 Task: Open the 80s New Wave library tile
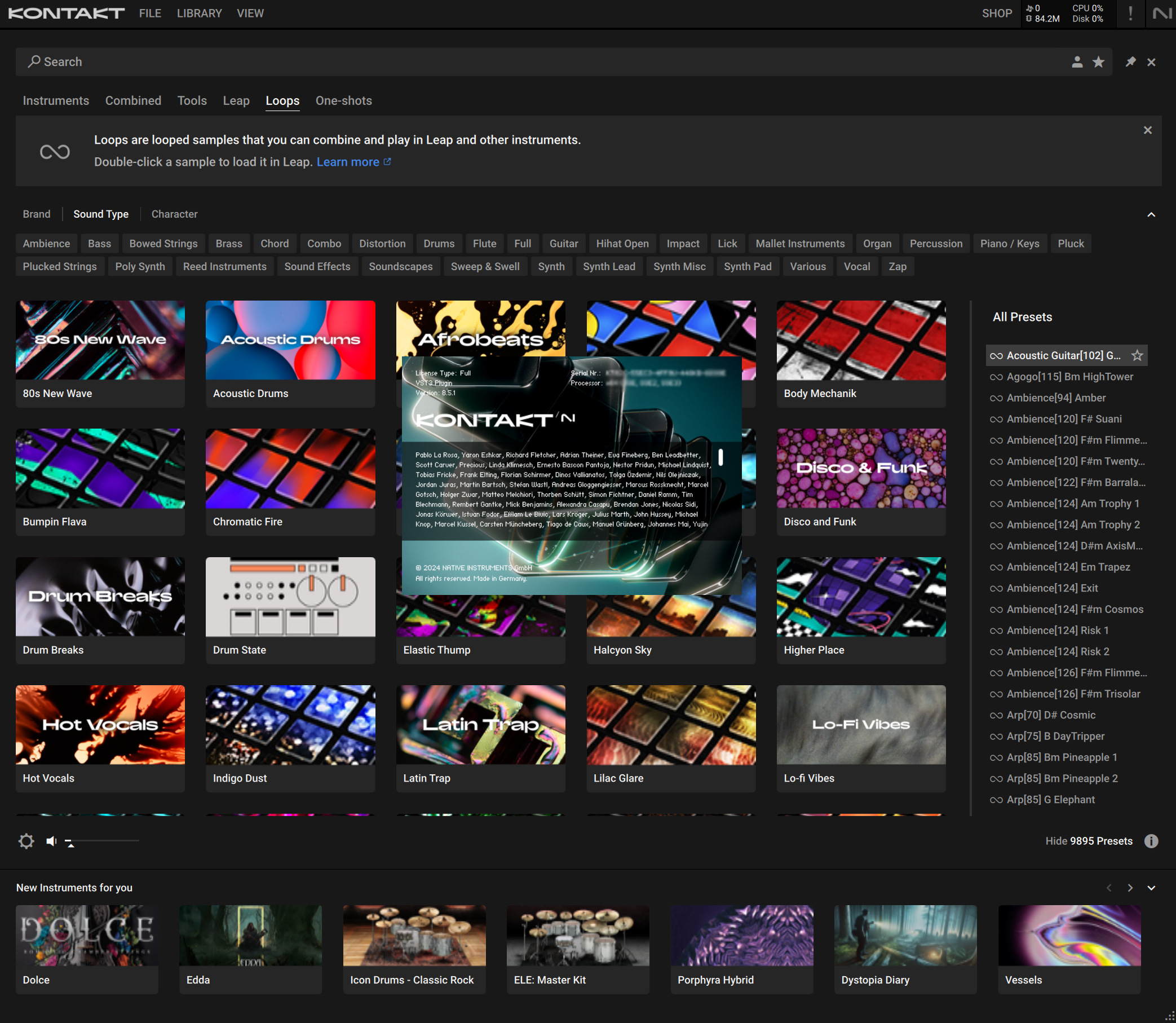(100, 354)
